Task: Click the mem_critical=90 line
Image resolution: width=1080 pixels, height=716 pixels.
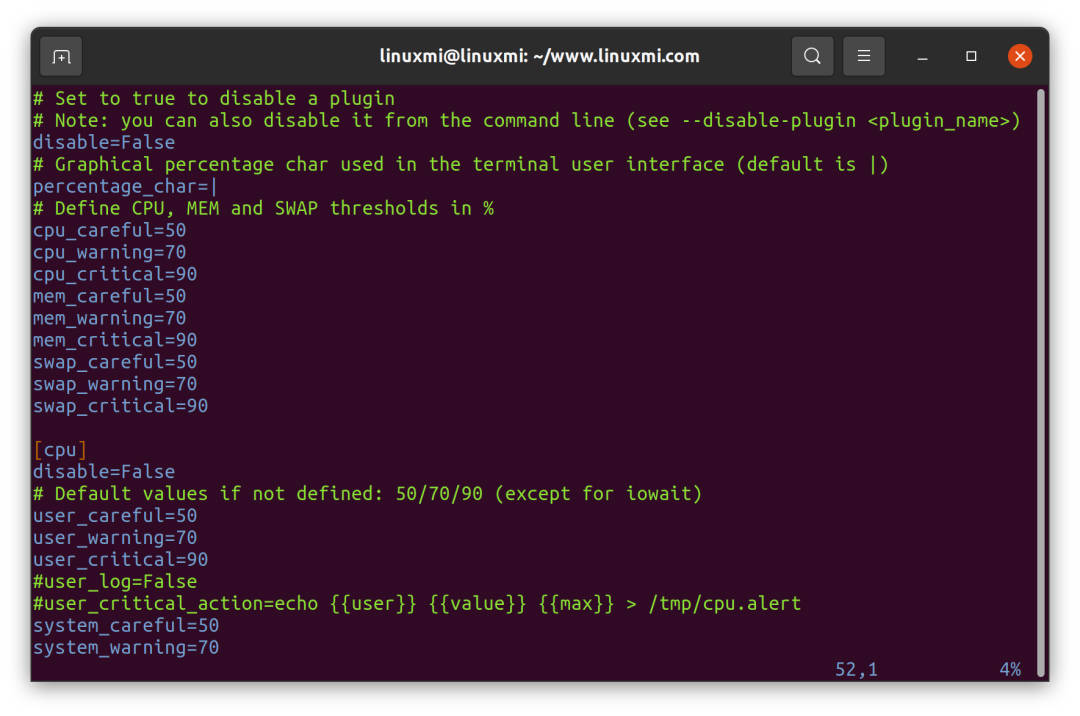Action: tap(115, 340)
